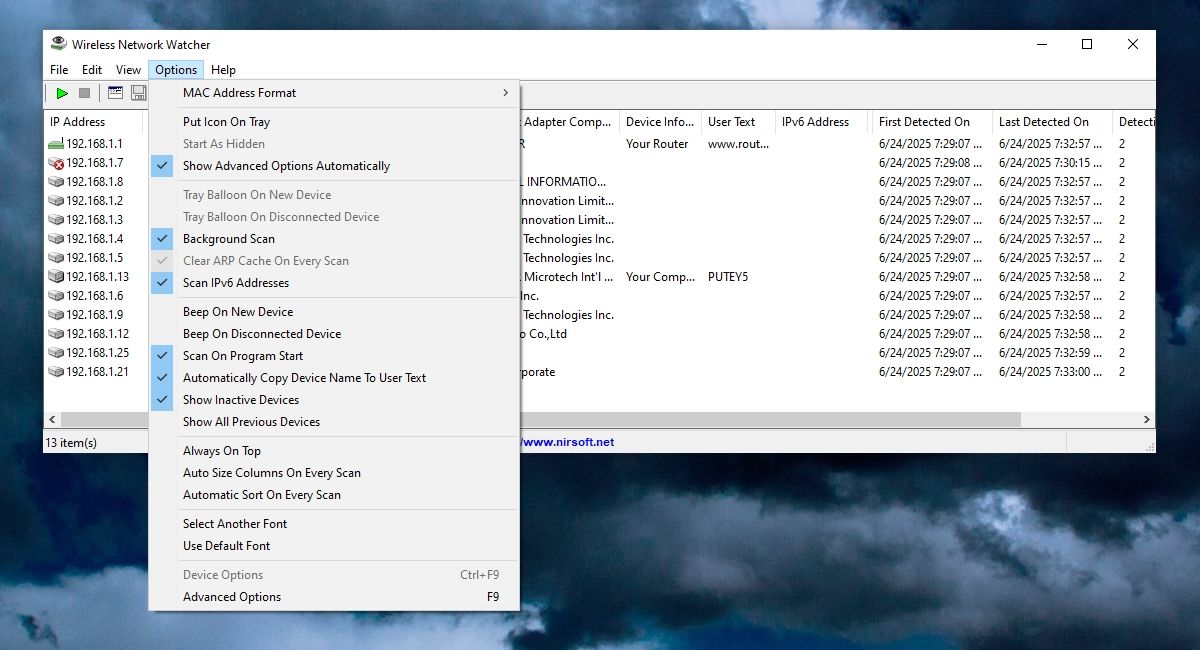Click the device icon for 192.168.1.2

tap(56, 201)
